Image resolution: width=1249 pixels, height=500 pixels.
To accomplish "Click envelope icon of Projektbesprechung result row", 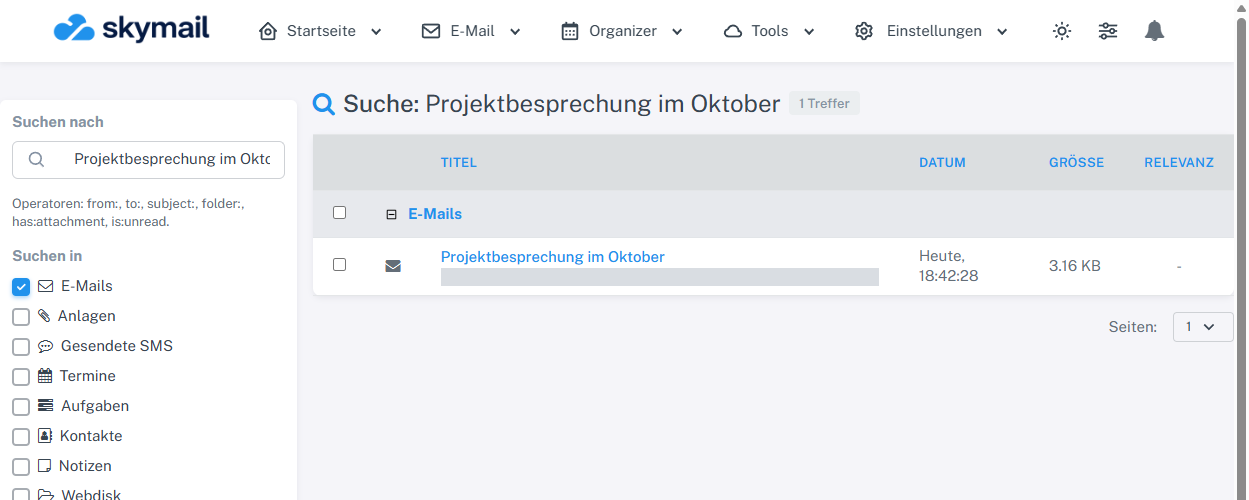I will click(393, 266).
